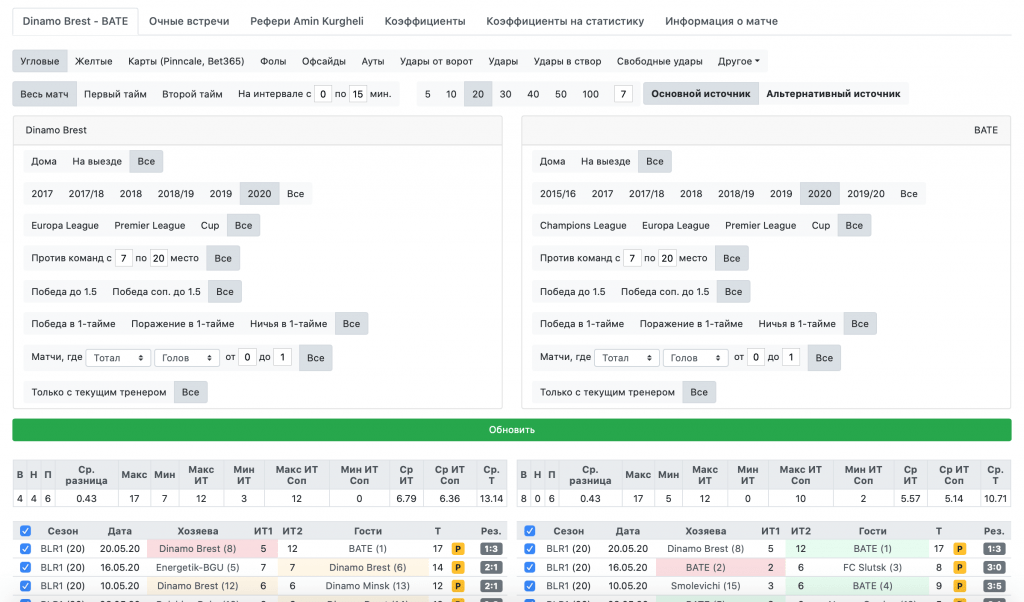Screen dimensions: 1024x602
Task: Switch to the Очные встречи tab
Action: (x=189, y=21)
